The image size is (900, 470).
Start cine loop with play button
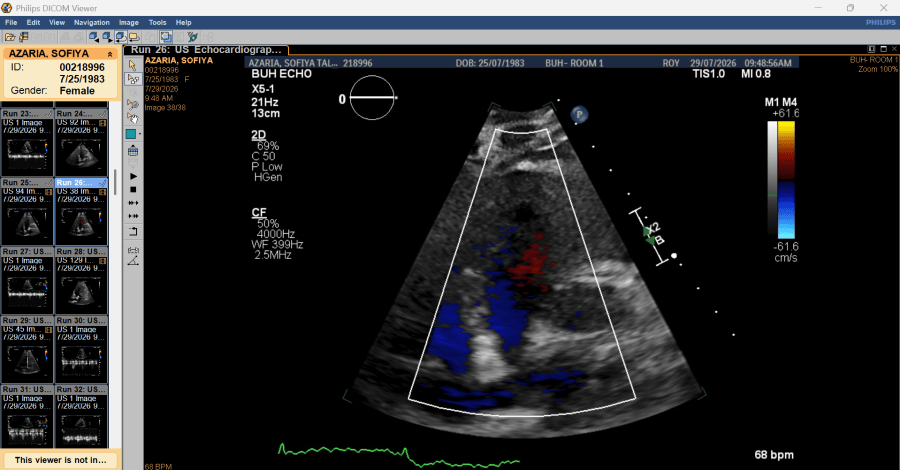pyautogui.click(x=133, y=176)
